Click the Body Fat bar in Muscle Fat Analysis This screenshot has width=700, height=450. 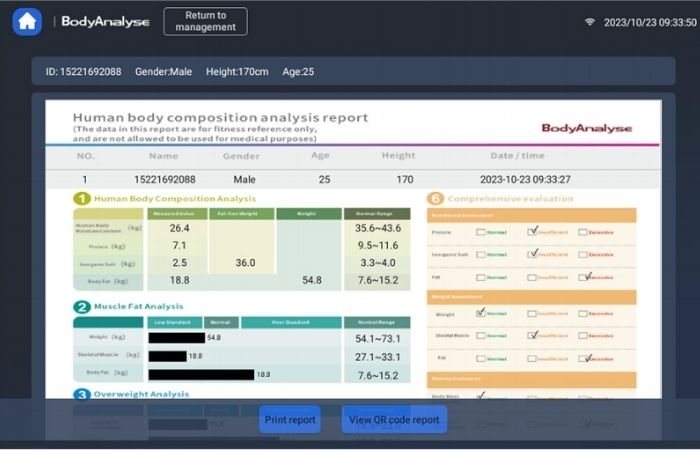pos(201,374)
